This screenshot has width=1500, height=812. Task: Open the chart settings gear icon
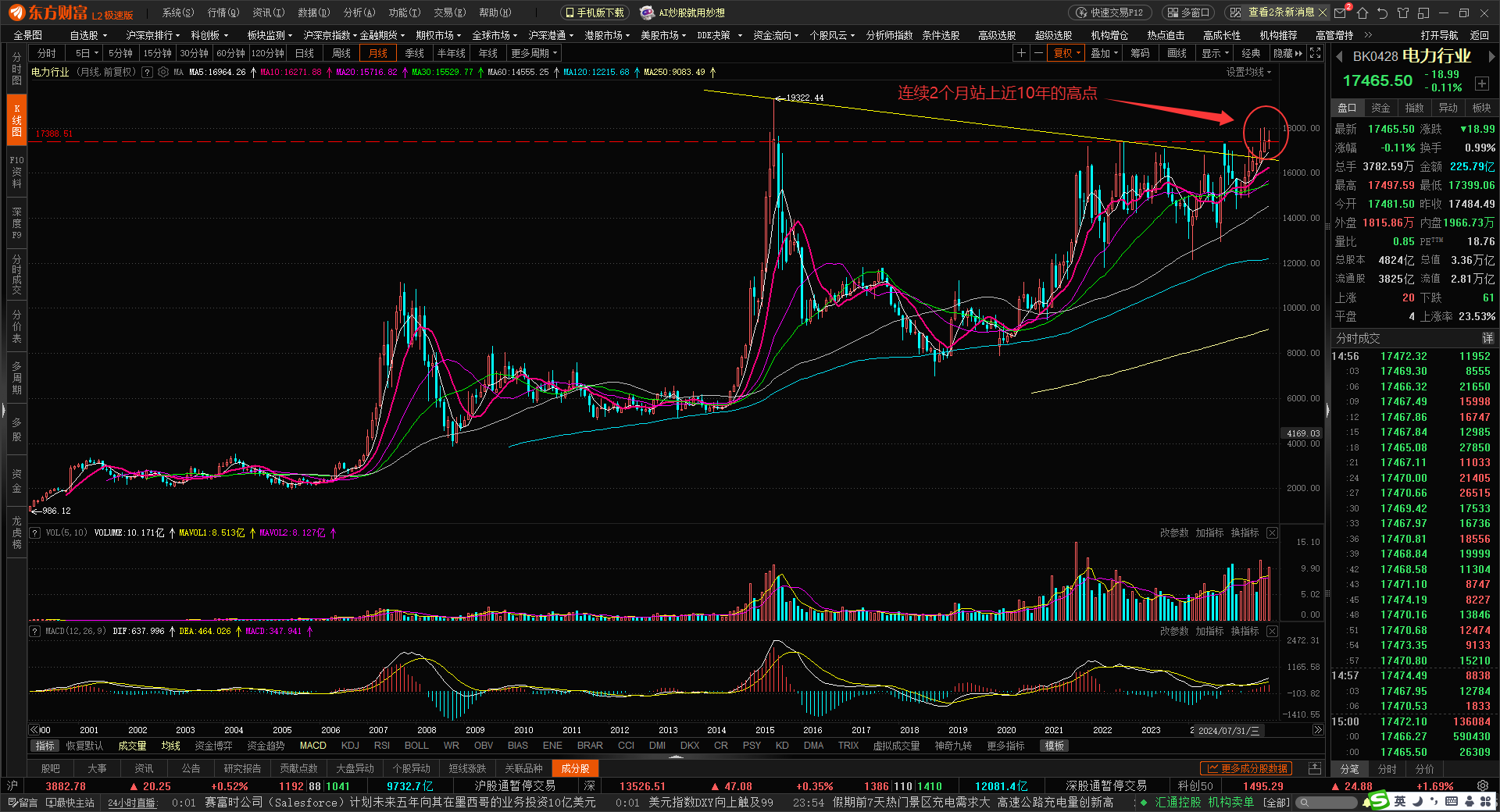tap(163, 72)
